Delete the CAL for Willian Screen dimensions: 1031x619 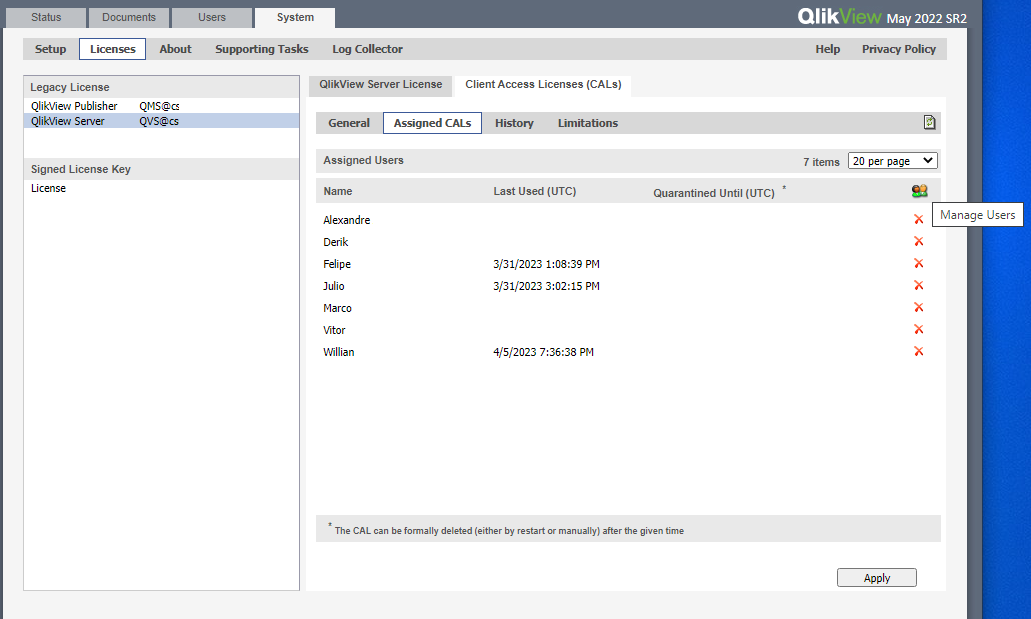[x=919, y=351]
